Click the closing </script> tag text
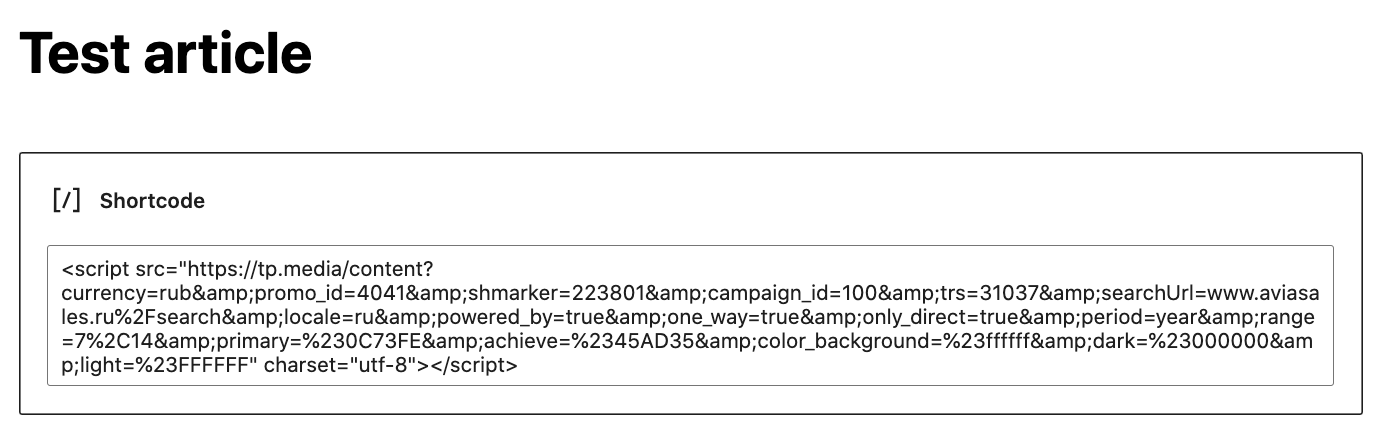Screen dimensions: 1378x440 coord(472,366)
